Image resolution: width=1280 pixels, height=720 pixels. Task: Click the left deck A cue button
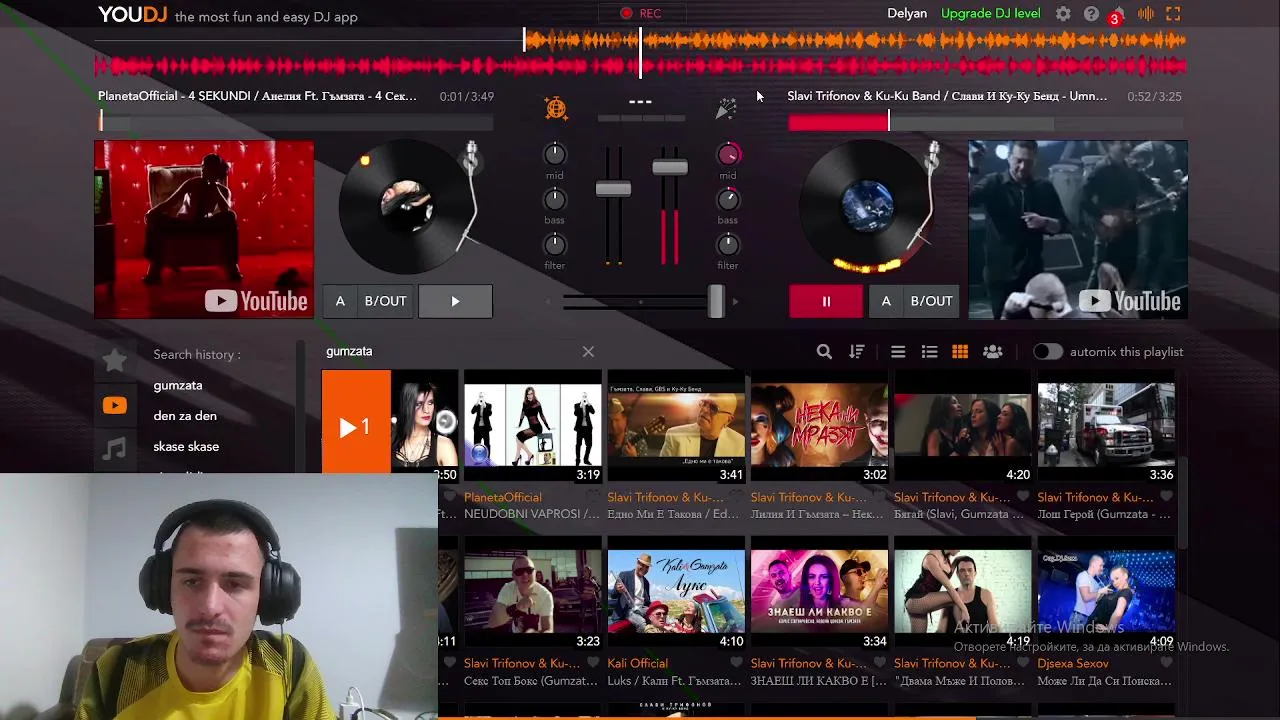coord(340,301)
